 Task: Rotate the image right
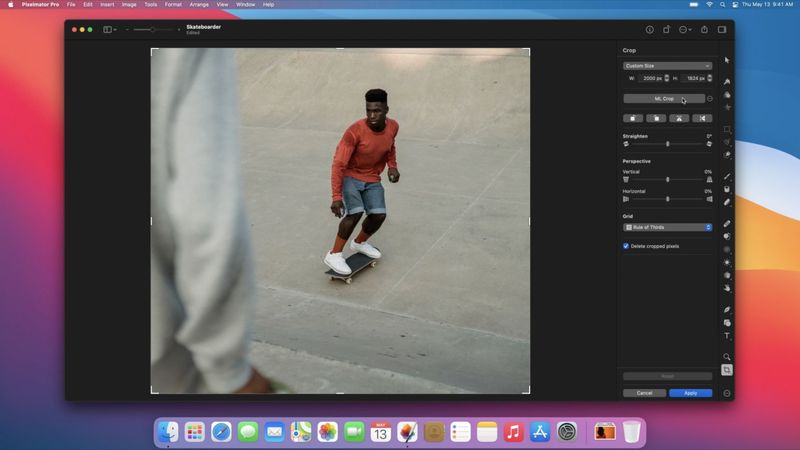click(x=656, y=118)
